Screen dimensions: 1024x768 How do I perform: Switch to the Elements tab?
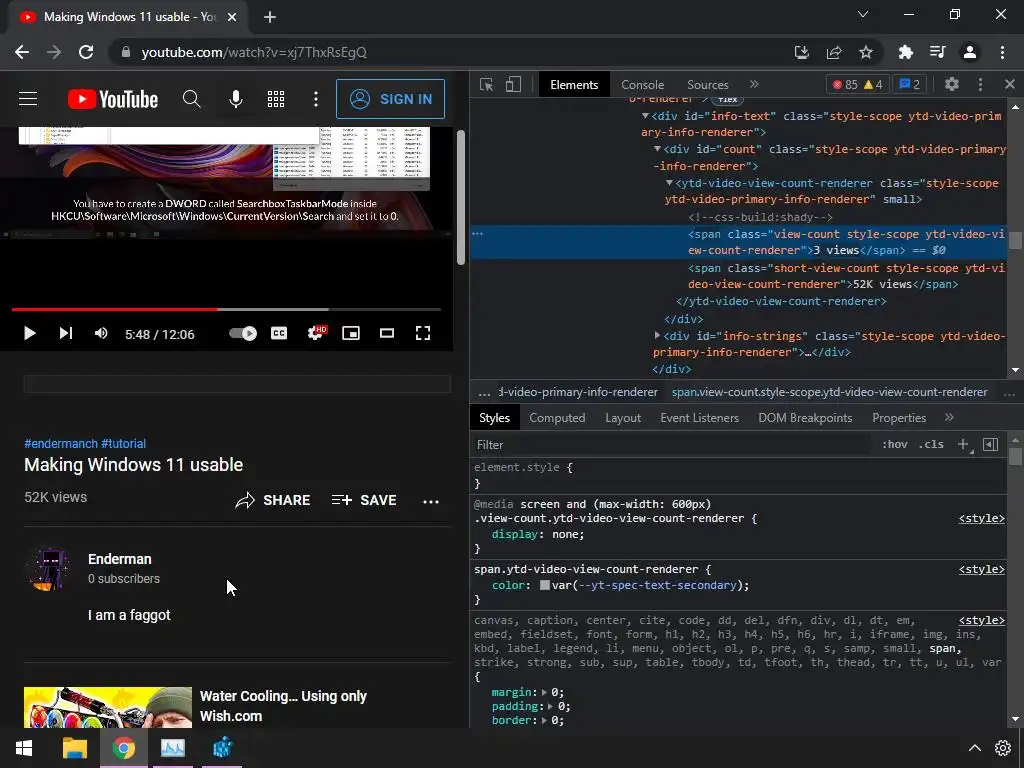click(574, 85)
